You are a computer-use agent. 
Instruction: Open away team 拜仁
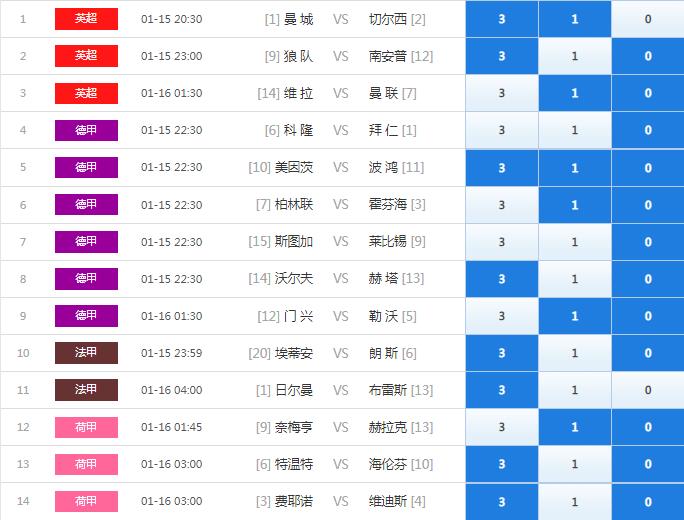(x=383, y=130)
